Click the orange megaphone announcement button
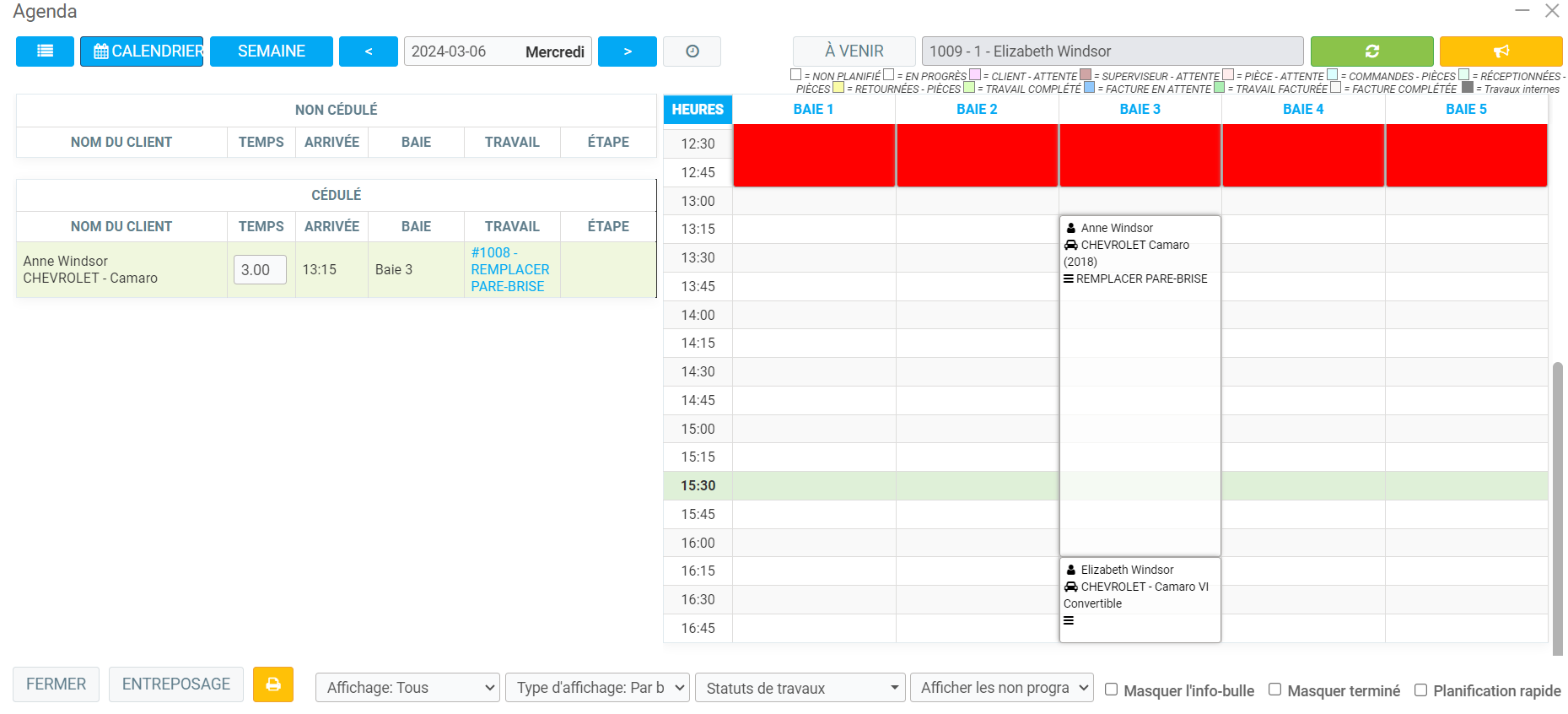 (1501, 51)
